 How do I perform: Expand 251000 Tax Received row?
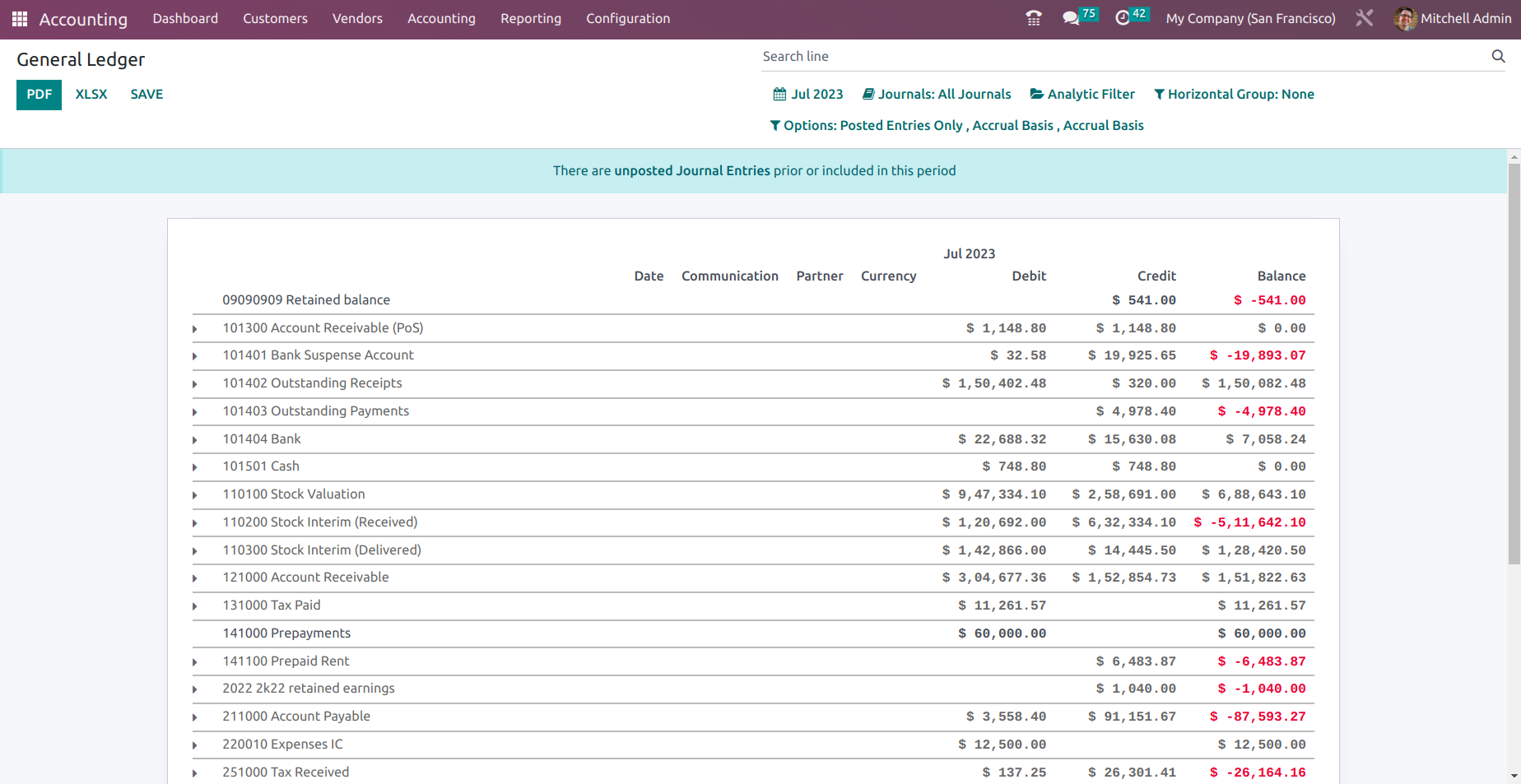tap(195, 773)
